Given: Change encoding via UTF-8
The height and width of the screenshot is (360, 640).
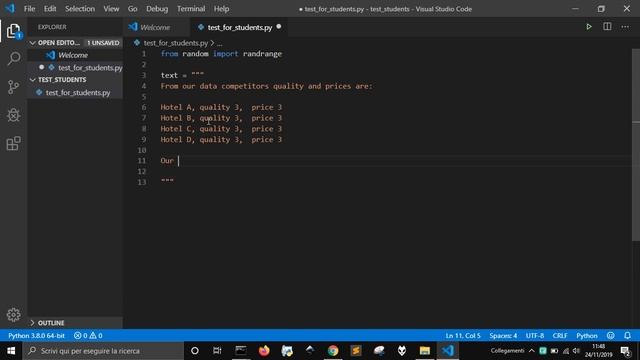Looking at the screenshot, I should pyautogui.click(x=535, y=336).
